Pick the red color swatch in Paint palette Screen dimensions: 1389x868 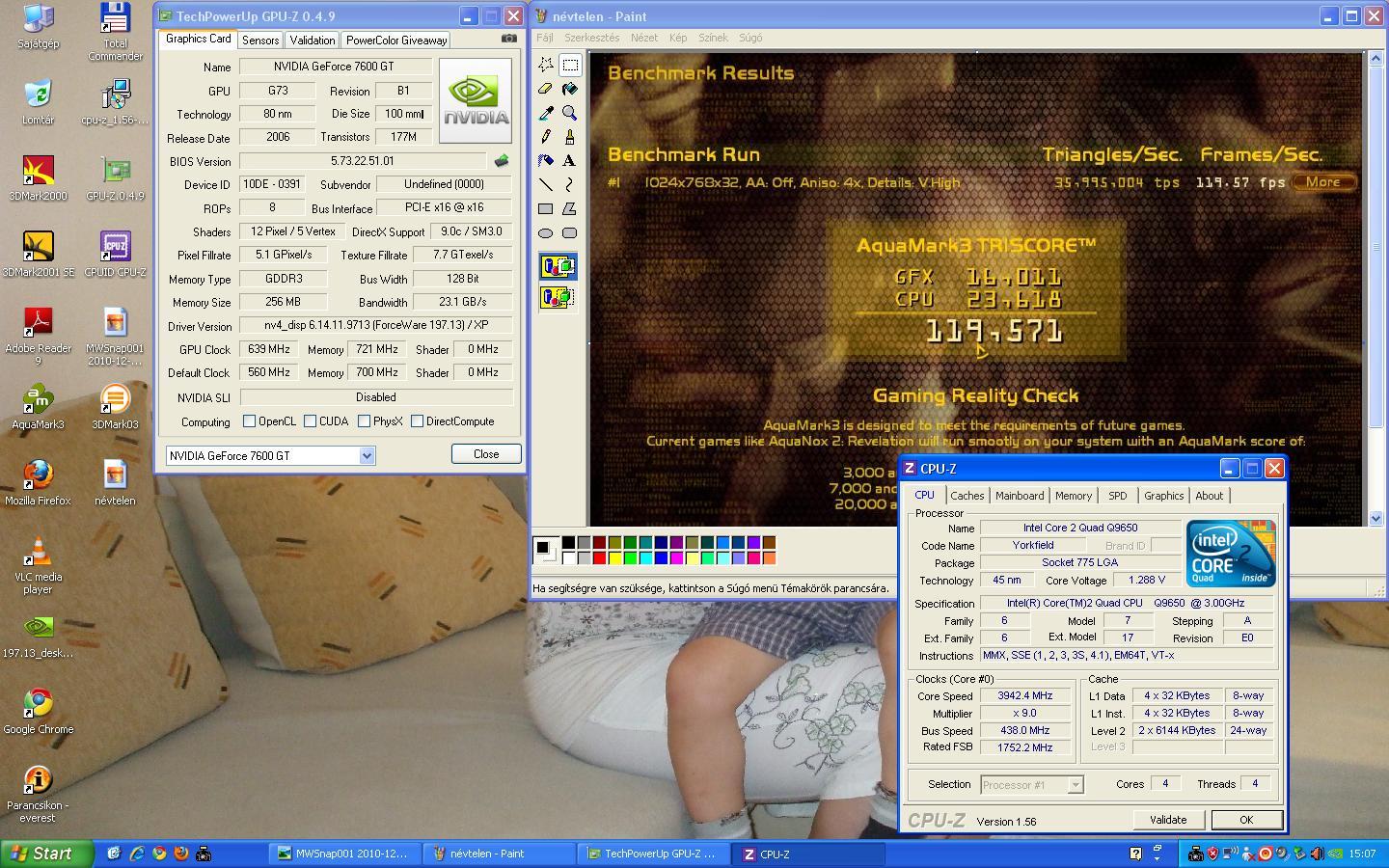[x=599, y=558]
